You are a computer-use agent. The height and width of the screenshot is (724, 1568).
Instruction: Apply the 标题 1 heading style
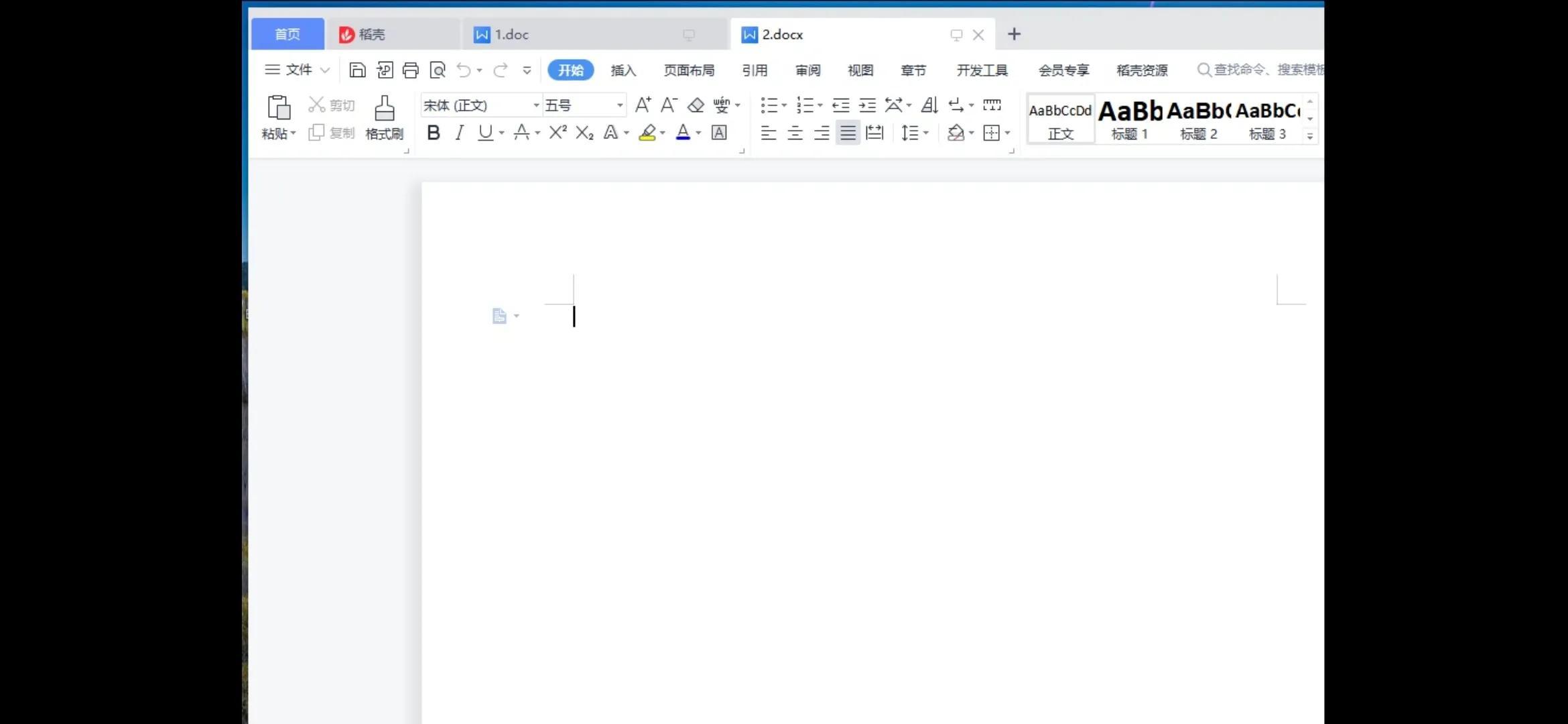[x=1130, y=119]
